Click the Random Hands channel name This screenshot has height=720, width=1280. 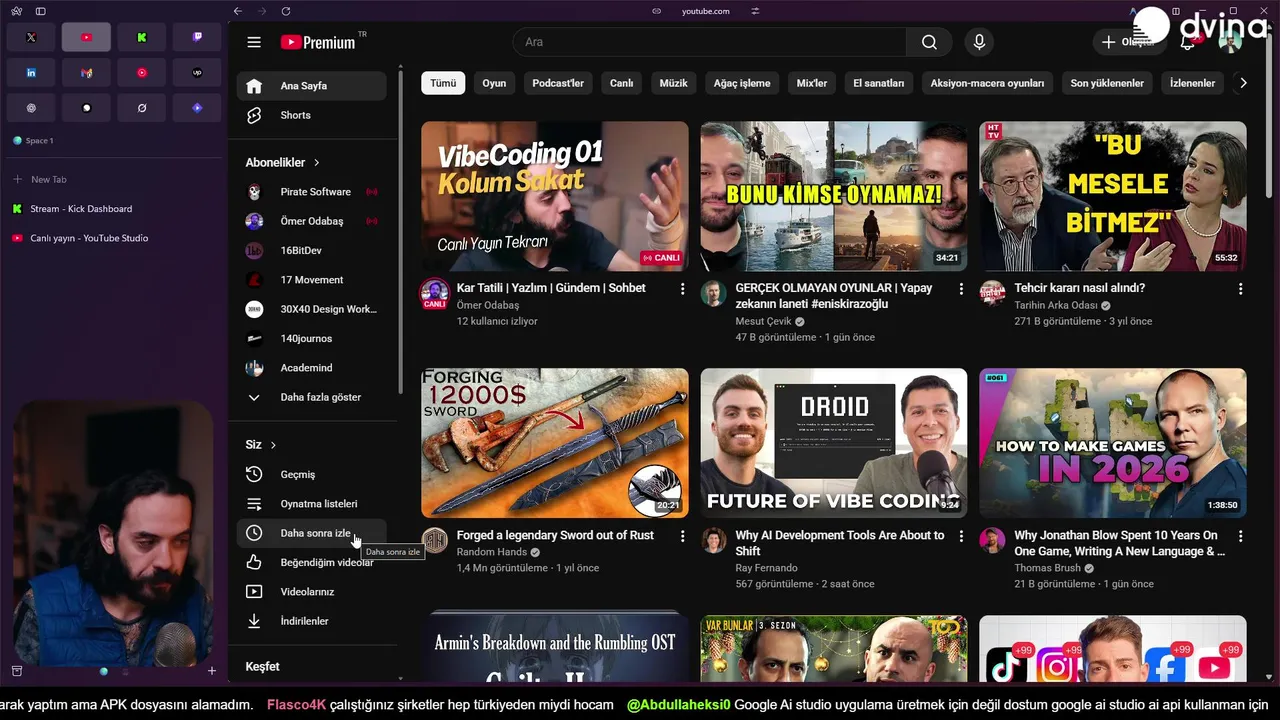491,552
